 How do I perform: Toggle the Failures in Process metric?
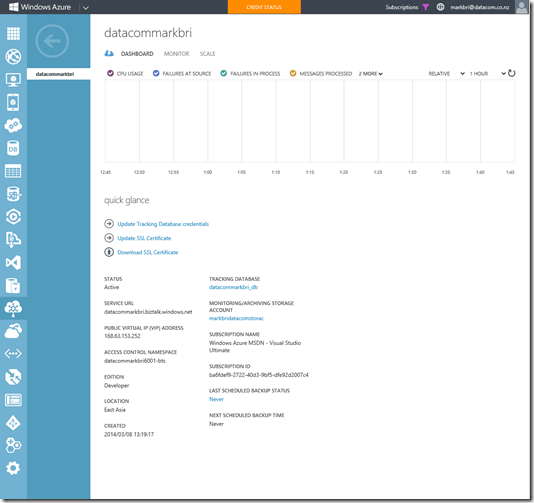[x=224, y=73]
